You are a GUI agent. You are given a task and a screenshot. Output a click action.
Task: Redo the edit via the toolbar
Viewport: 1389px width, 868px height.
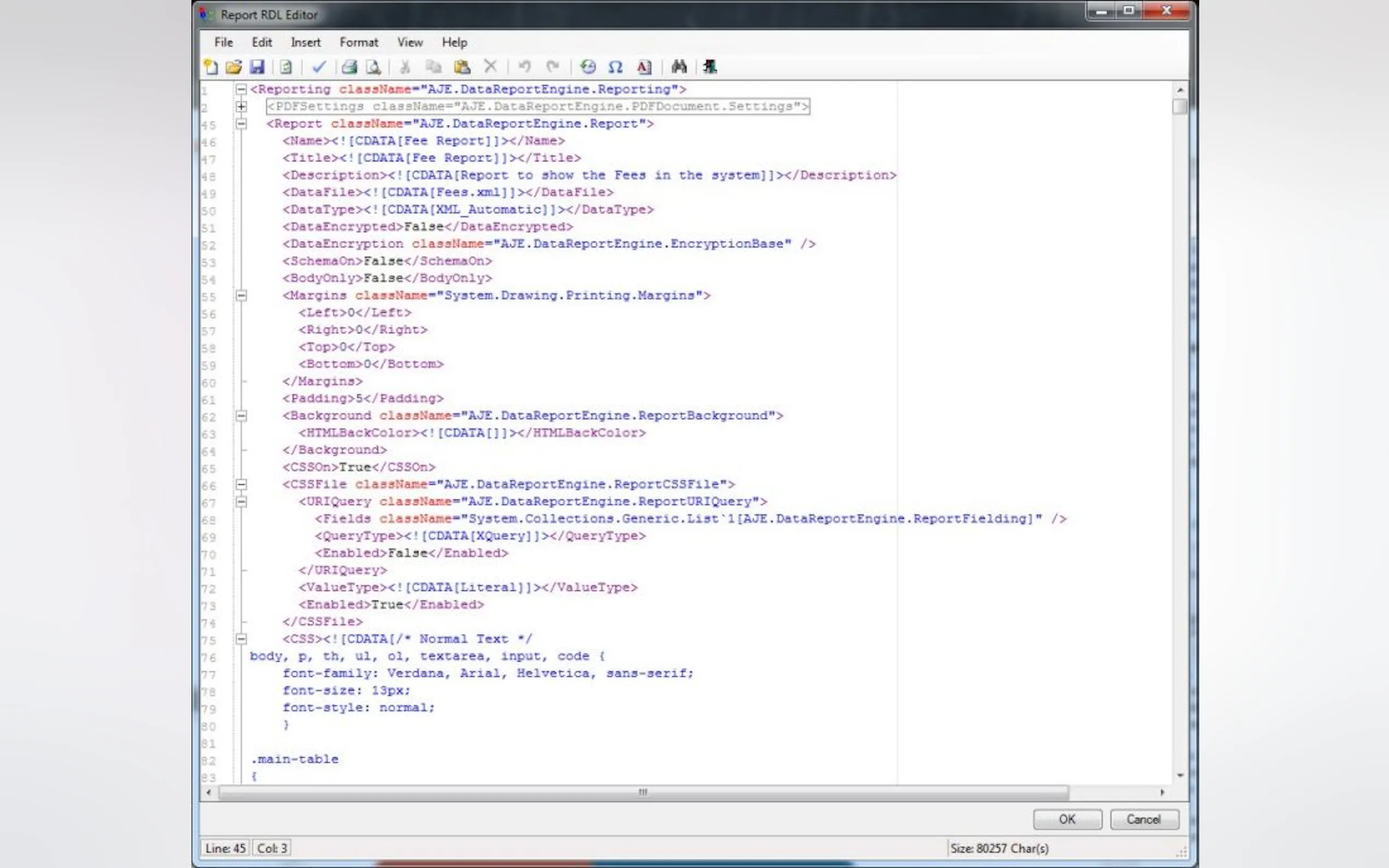tap(552, 67)
